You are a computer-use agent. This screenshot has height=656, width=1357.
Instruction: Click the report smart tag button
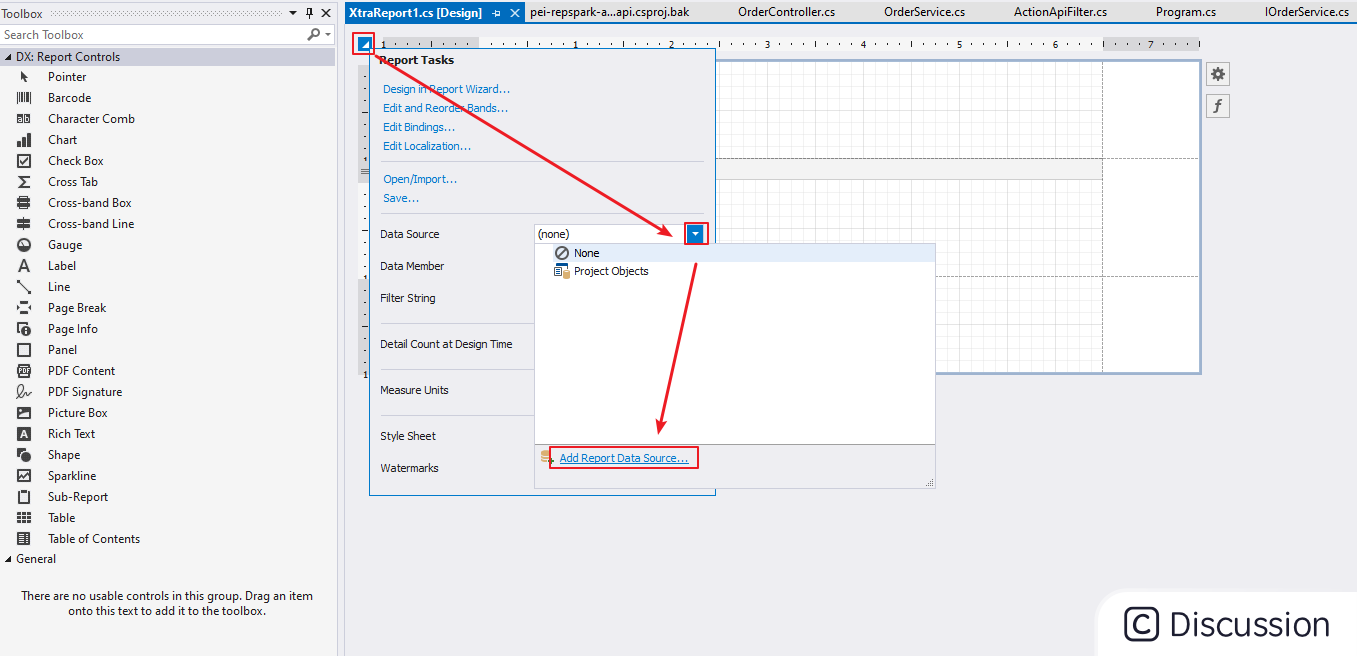pyautogui.click(x=364, y=44)
